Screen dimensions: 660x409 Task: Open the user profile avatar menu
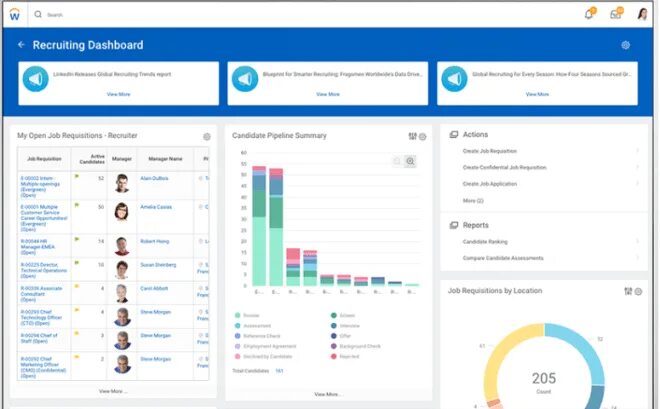pyautogui.click(x=642, y=14)
